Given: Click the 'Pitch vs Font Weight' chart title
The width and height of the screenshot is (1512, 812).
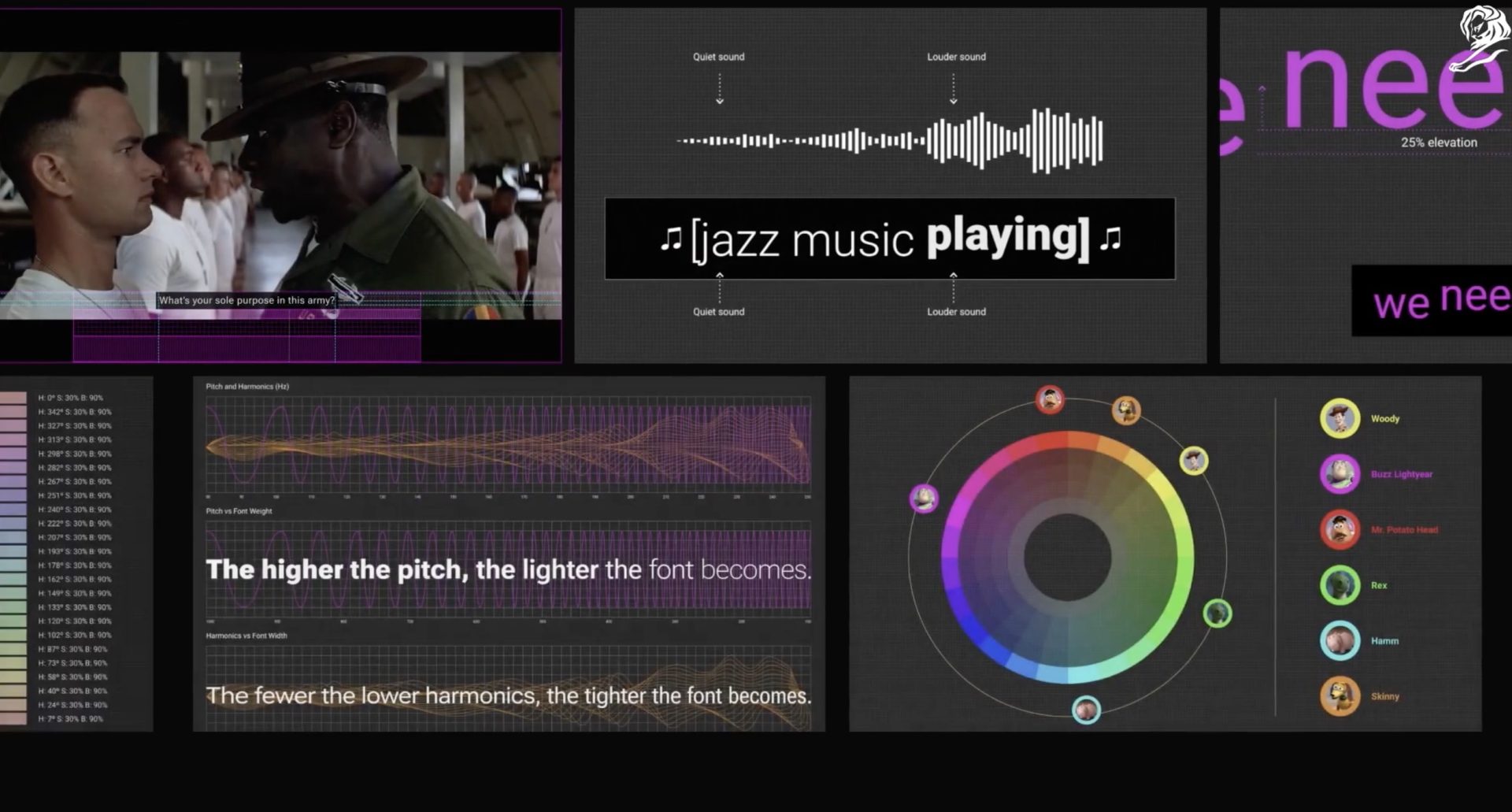Looking at the screenshot, I should point(239,511).
